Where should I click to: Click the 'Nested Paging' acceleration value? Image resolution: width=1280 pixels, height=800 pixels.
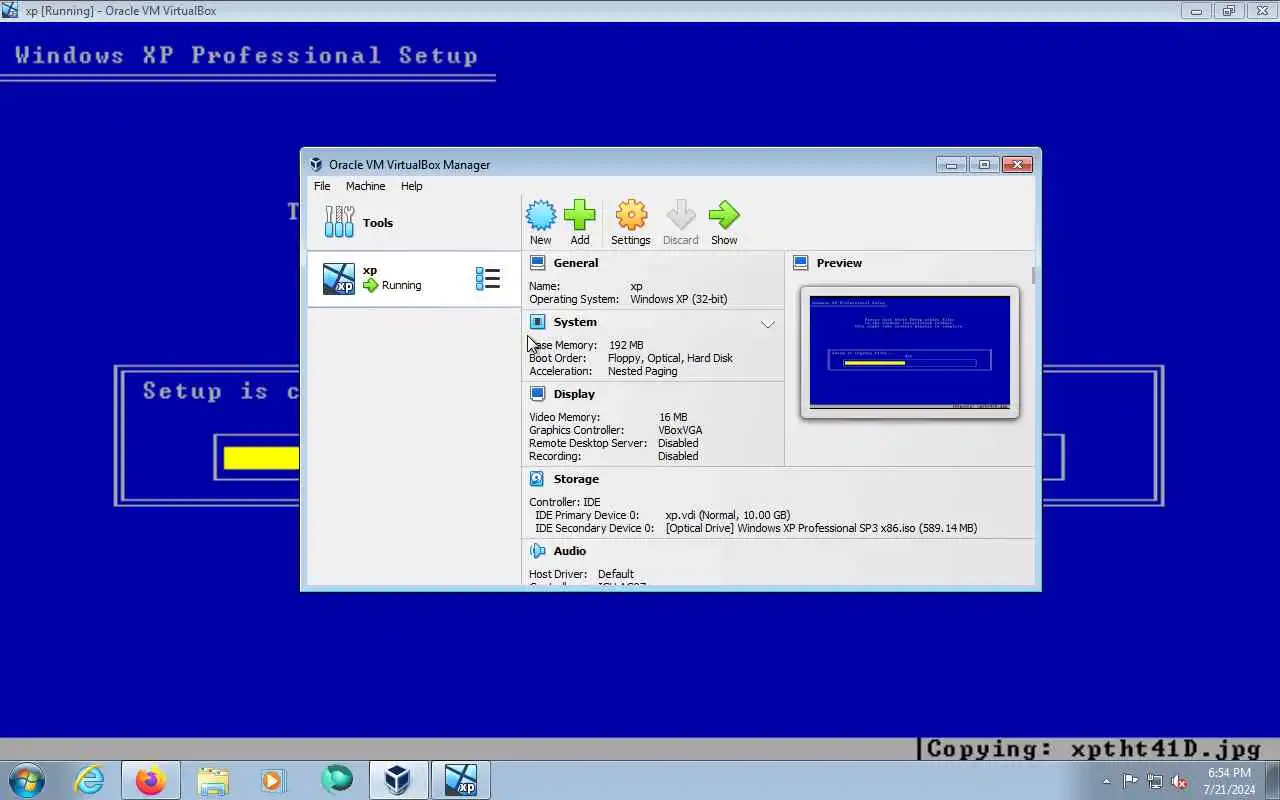(642, 371)
